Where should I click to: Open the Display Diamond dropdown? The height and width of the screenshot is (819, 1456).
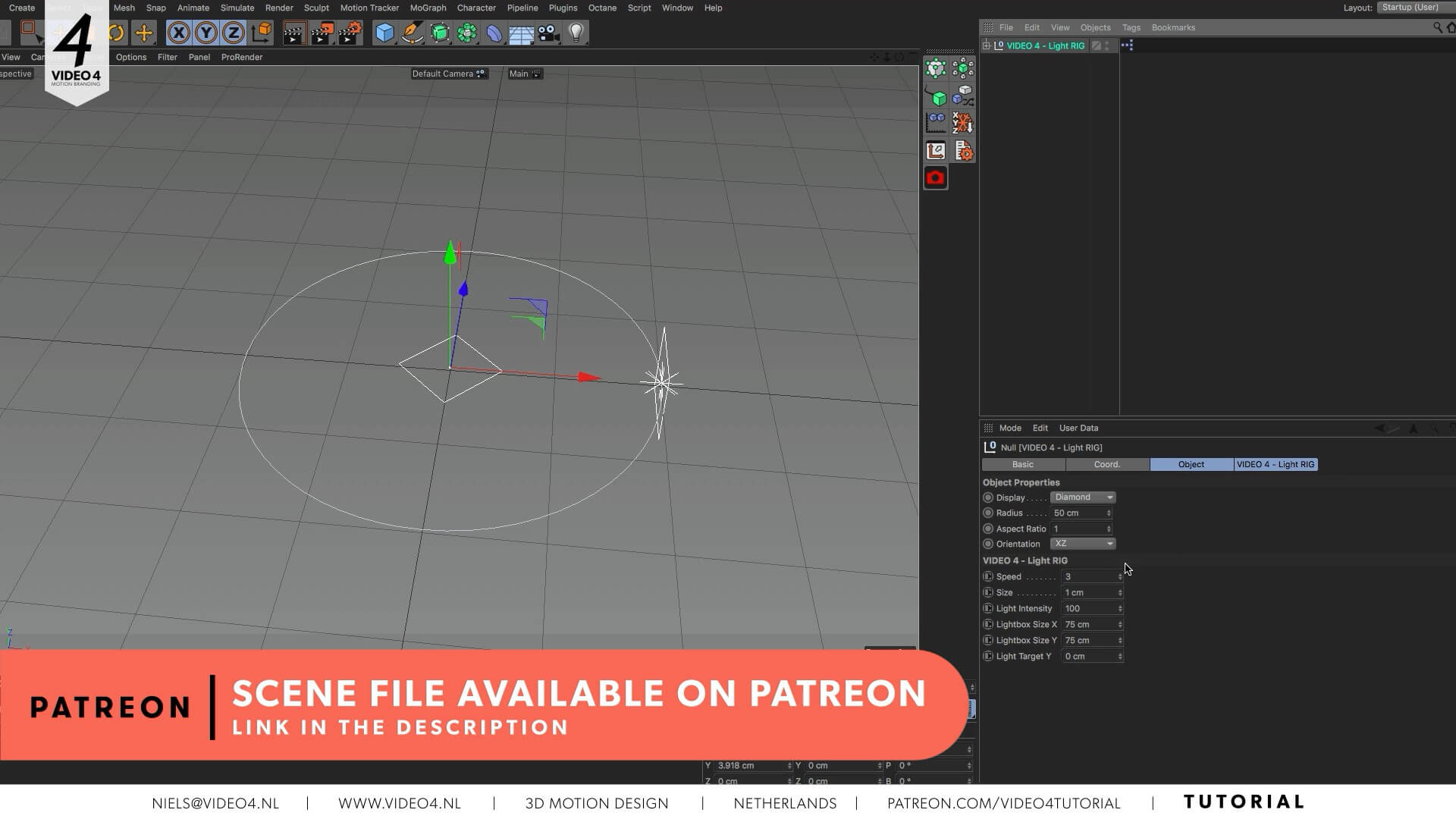1083,497
